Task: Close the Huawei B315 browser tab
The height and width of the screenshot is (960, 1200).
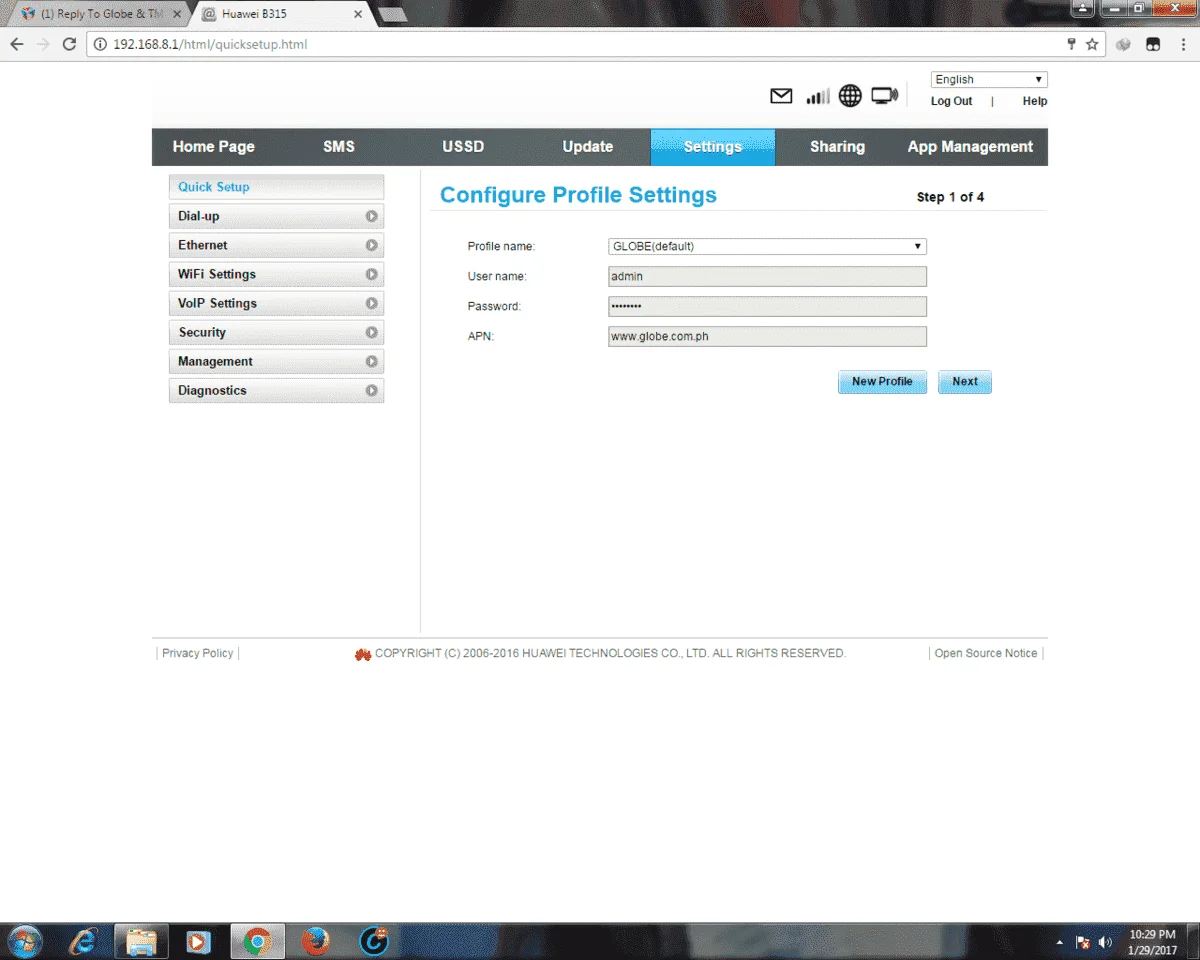Action: click(x=357, y=14)
